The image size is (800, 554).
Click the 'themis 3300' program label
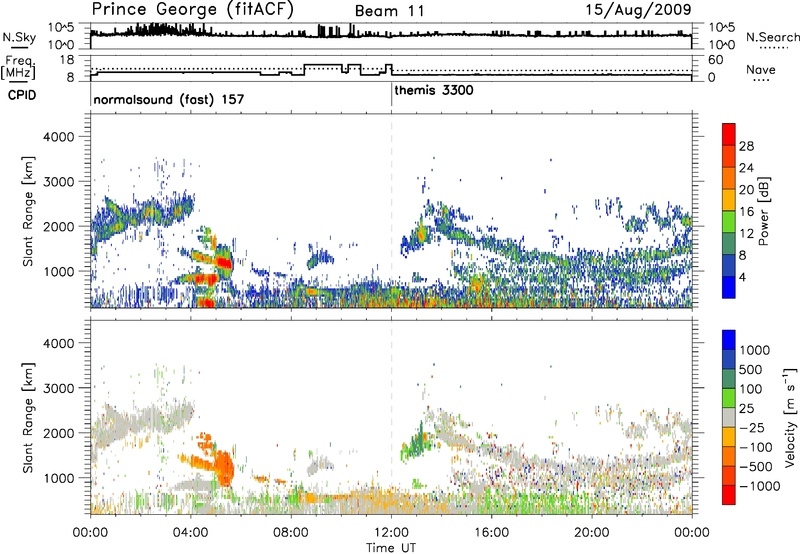(434, 90)
